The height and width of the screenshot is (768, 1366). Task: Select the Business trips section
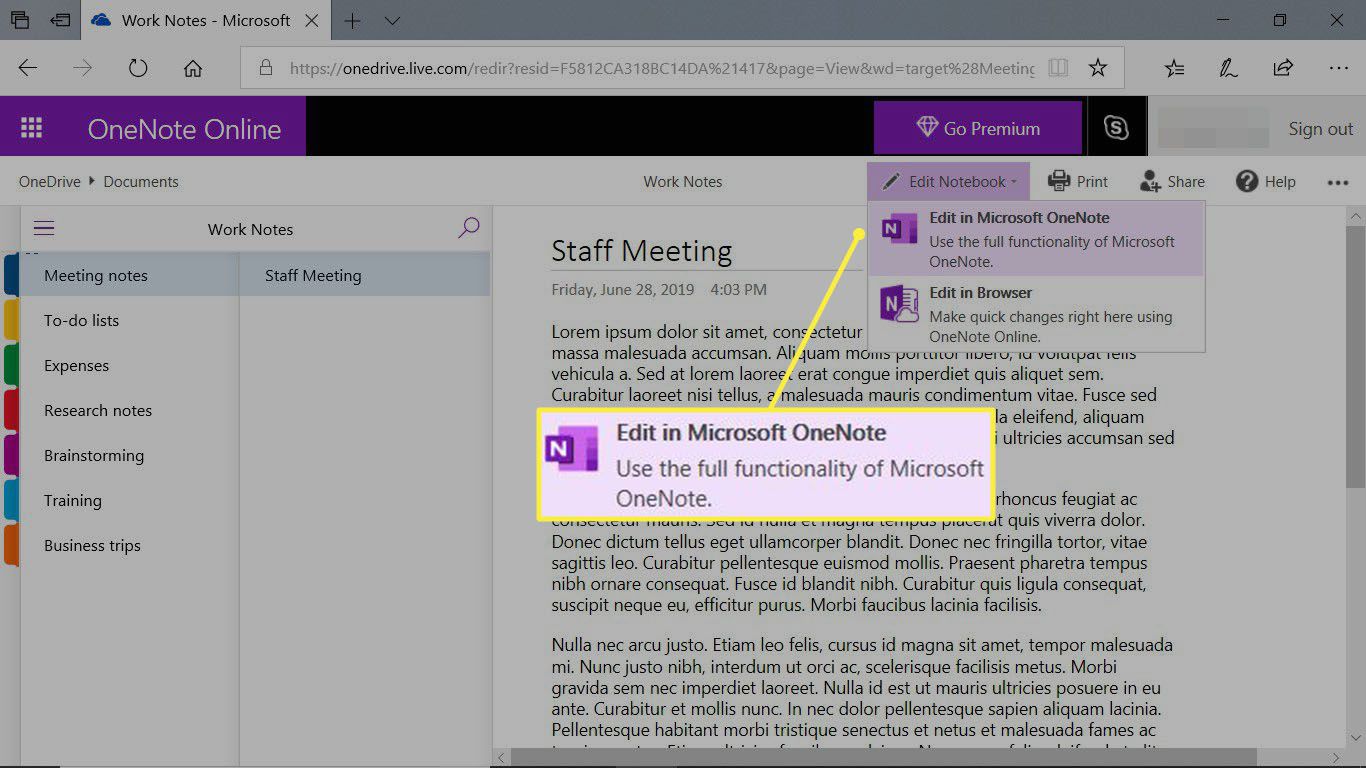130,545
